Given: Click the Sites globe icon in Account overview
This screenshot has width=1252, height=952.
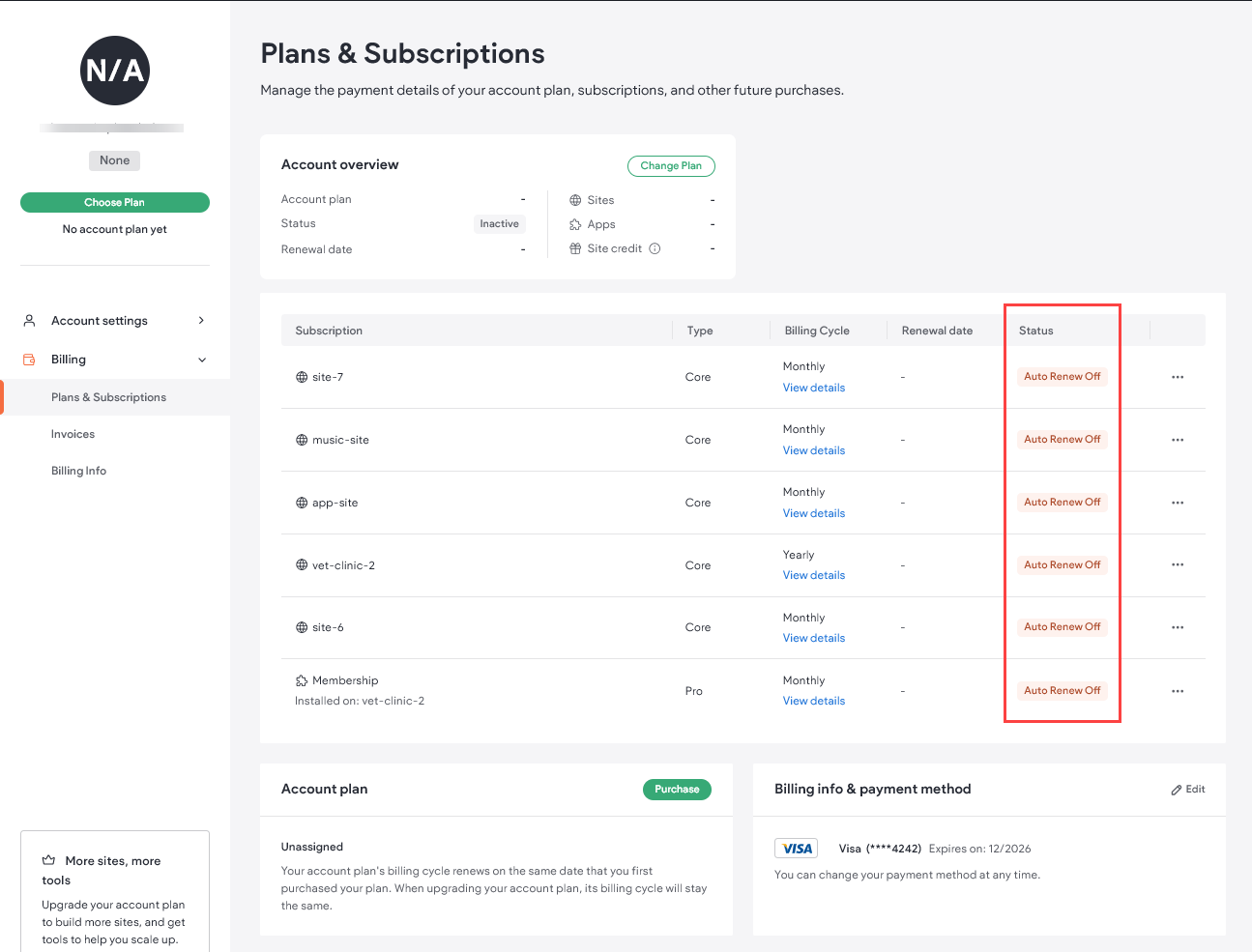Looking at the screenshot, I should click(x=576, y=199).
